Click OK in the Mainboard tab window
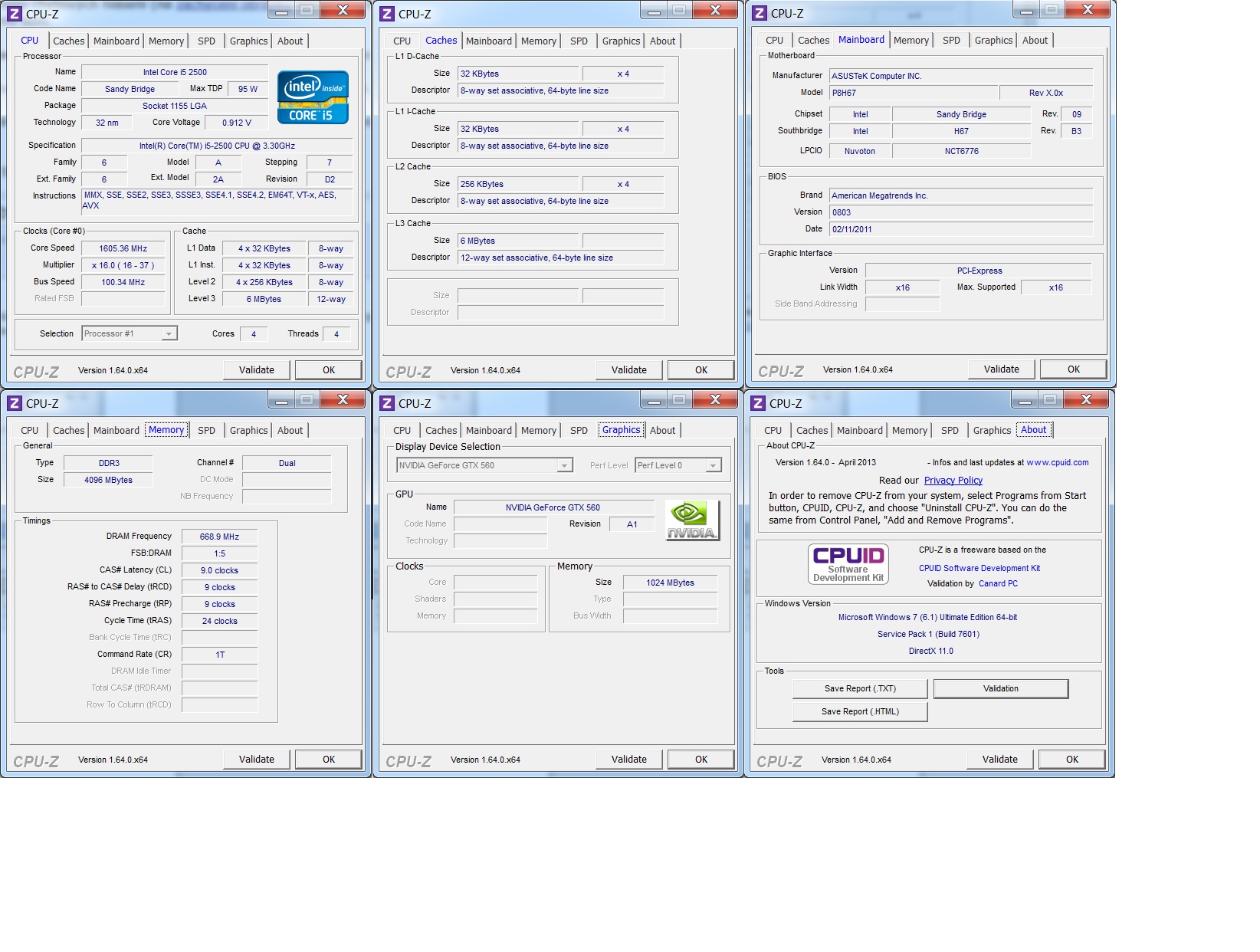Image resolution: width=1260 pixels, height=952 pixels. click(1074, 369)
